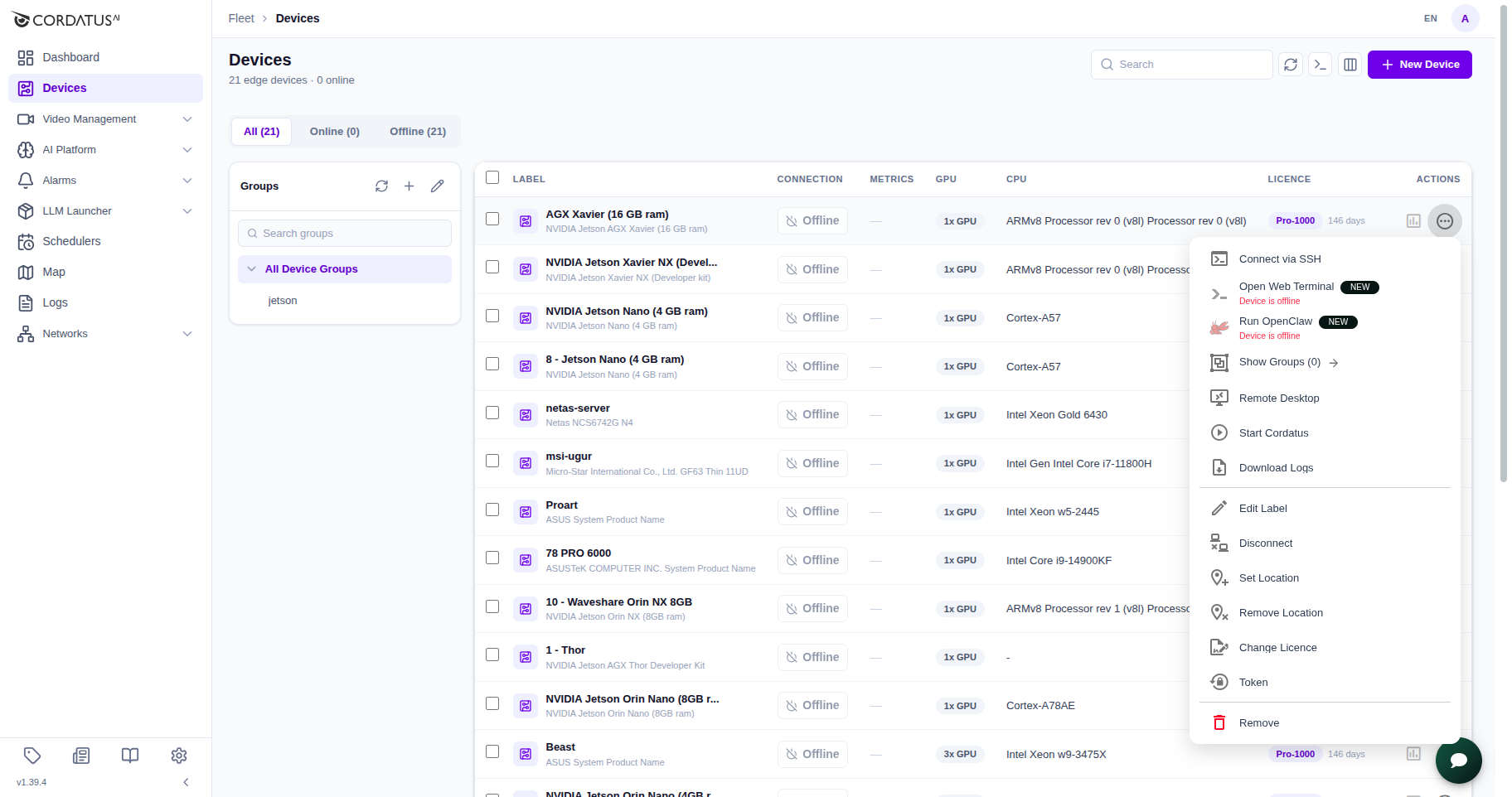Expand the Video Management menu
The width and height of the screenshot is (1512, 797).
point(105,119)
